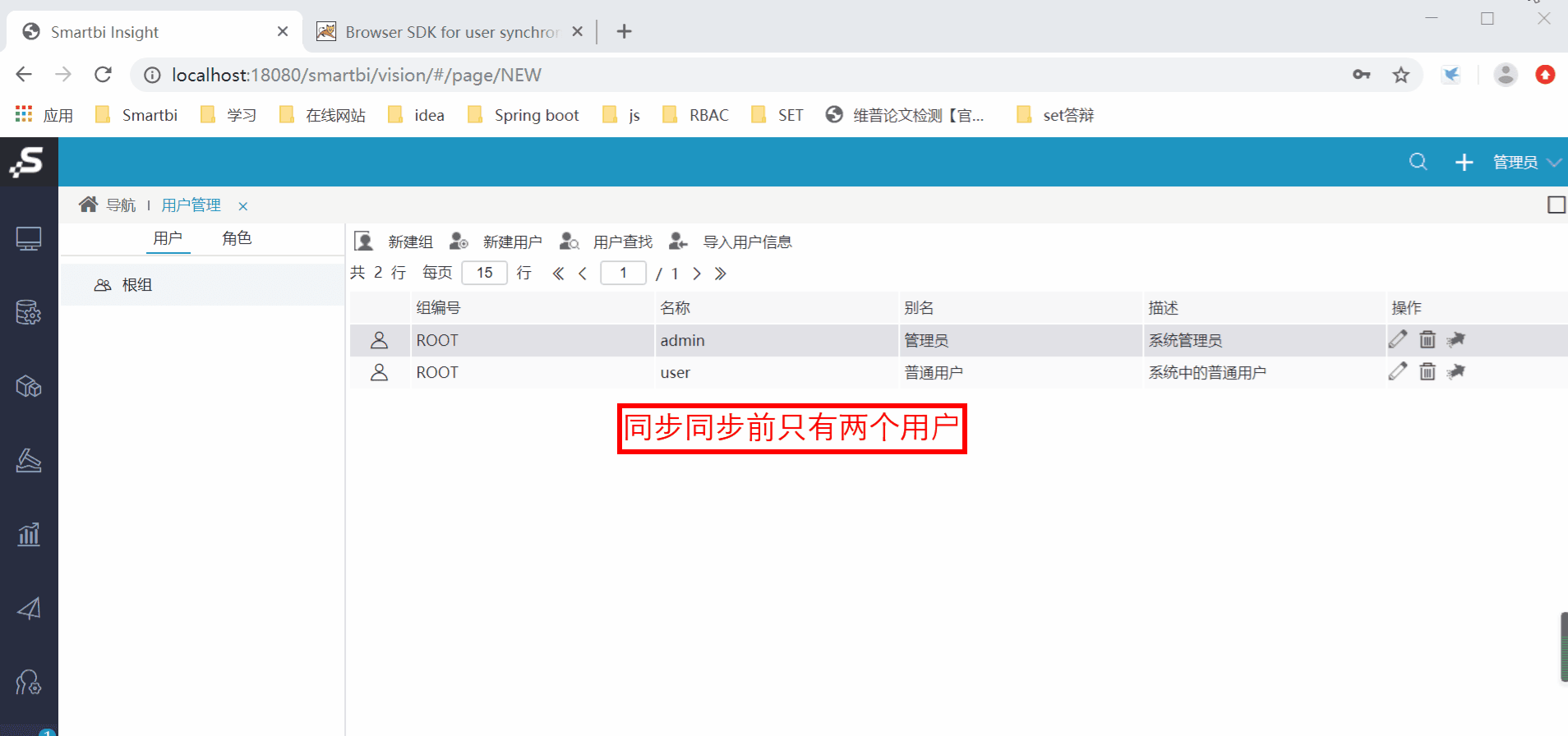Select the 根组 tree node
This screenshot has width=1568, height=736.
202,285
